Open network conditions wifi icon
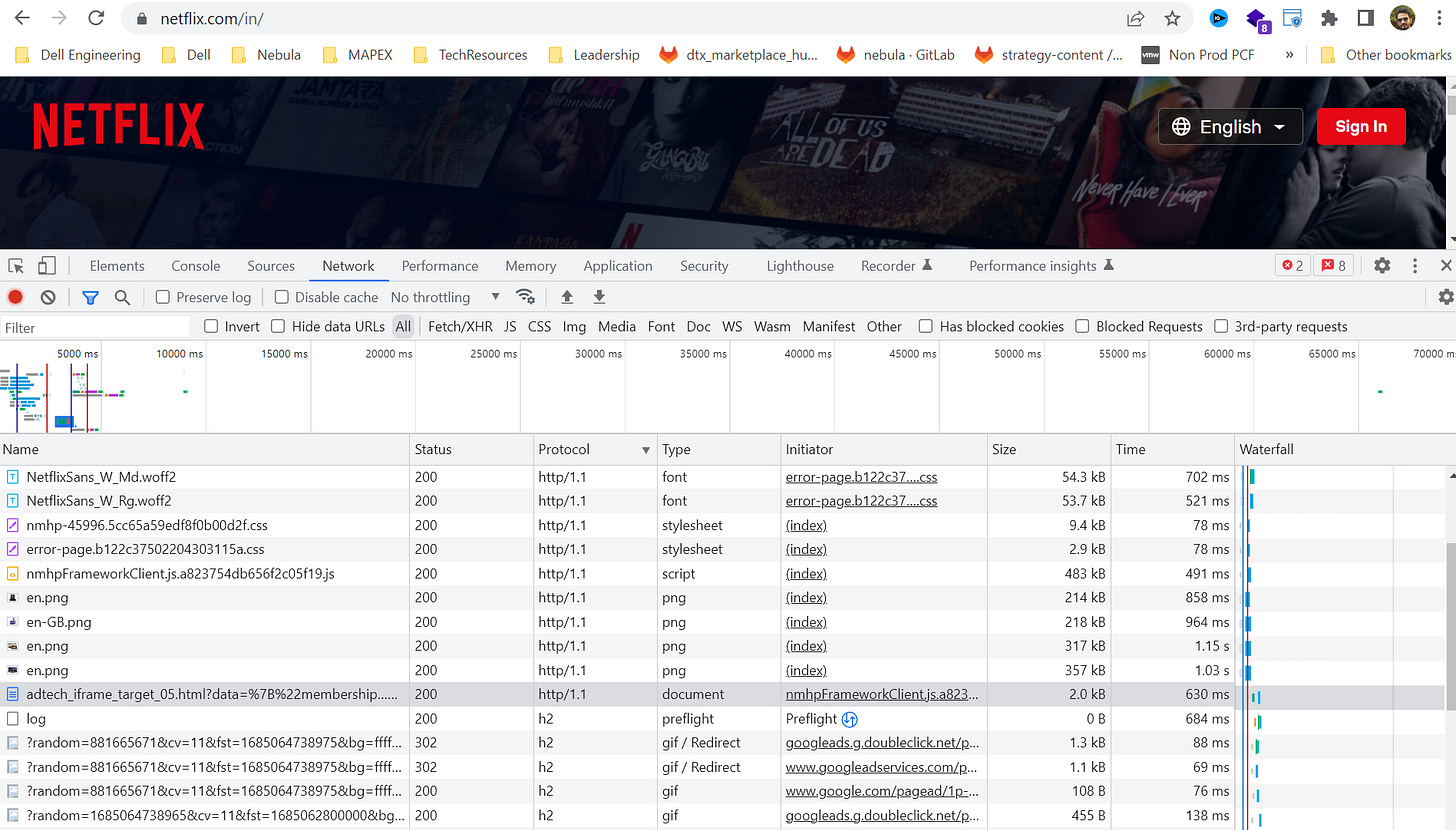This screenshot has height=830, width=1456. click(524, 297)
